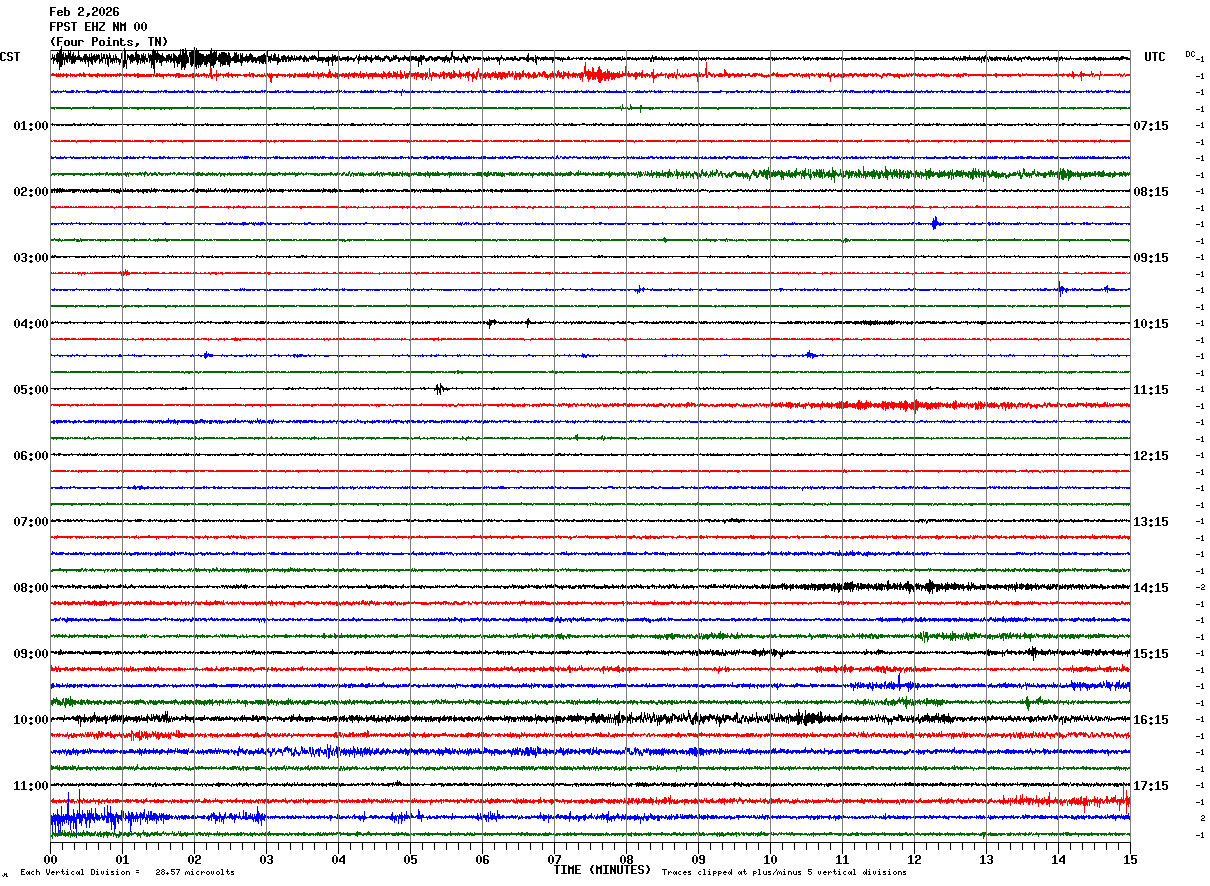This screenshot has width=1210, height=886.
Task: Click the 08 minute tick on time axis
Action: tap(626, 859)
